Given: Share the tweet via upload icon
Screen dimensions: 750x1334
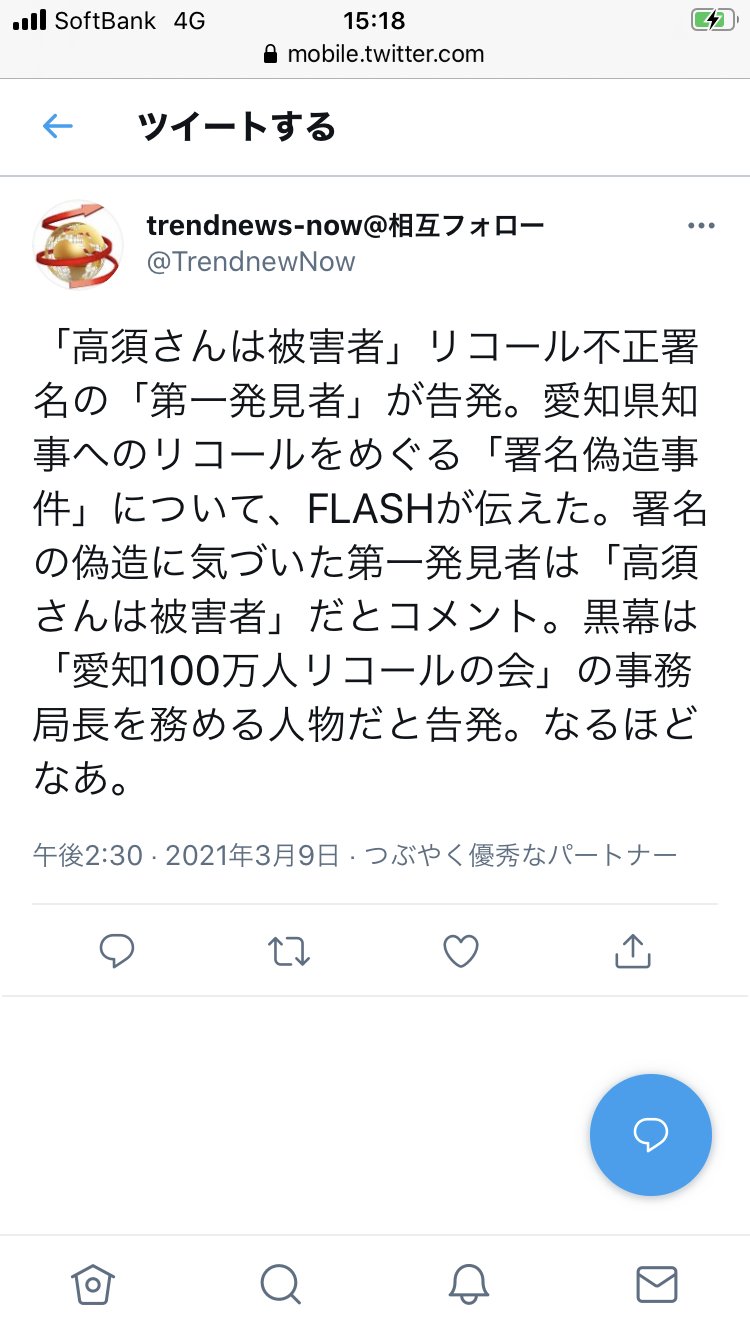Looking at the screenshot, I should point(632,951).
